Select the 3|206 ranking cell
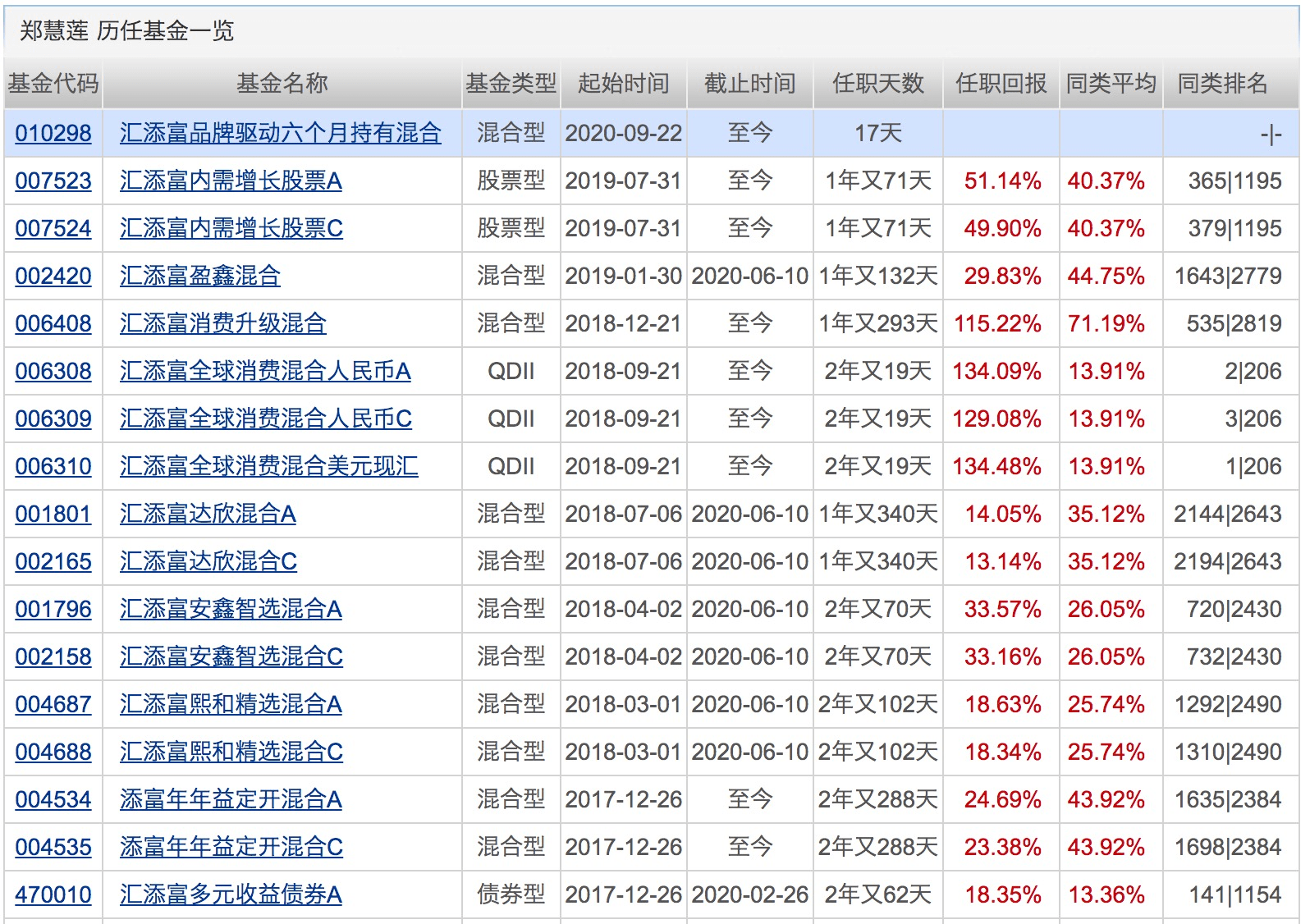 1253,419
